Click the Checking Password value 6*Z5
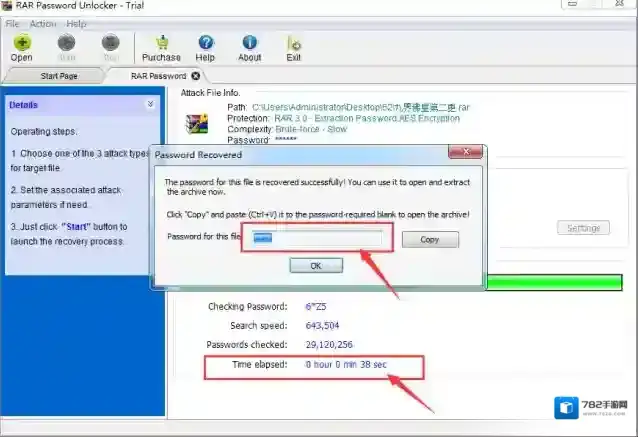 coord(316,306)
